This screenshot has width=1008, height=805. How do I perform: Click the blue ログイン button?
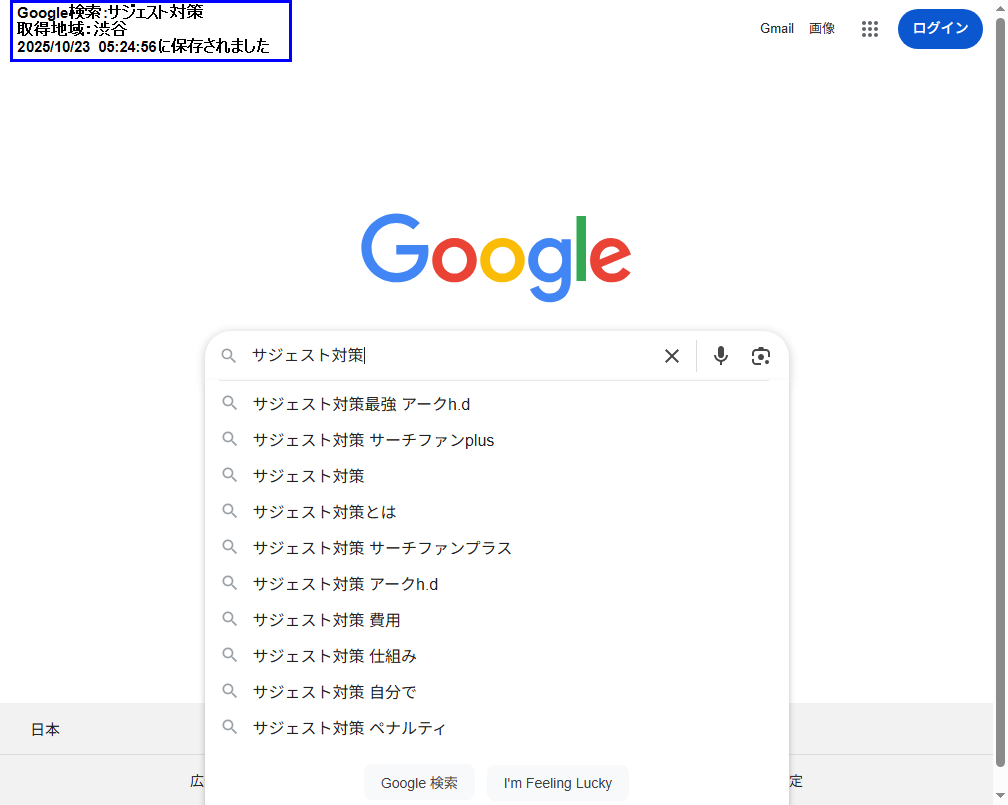[940, 29]
